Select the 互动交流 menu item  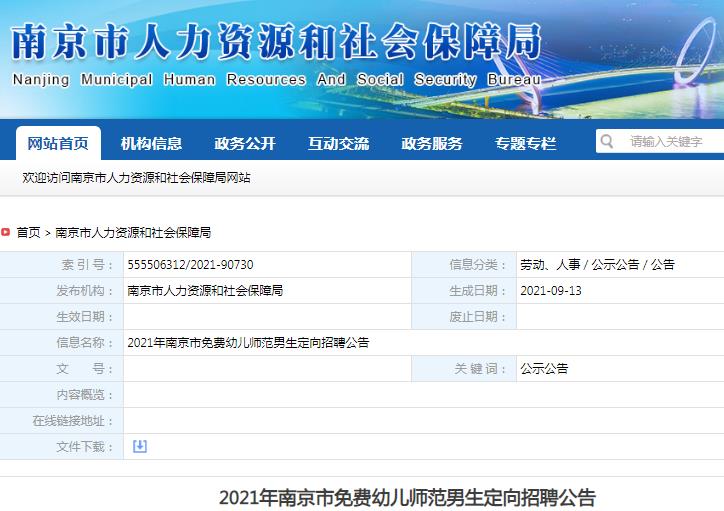click(x=338, y=143)
